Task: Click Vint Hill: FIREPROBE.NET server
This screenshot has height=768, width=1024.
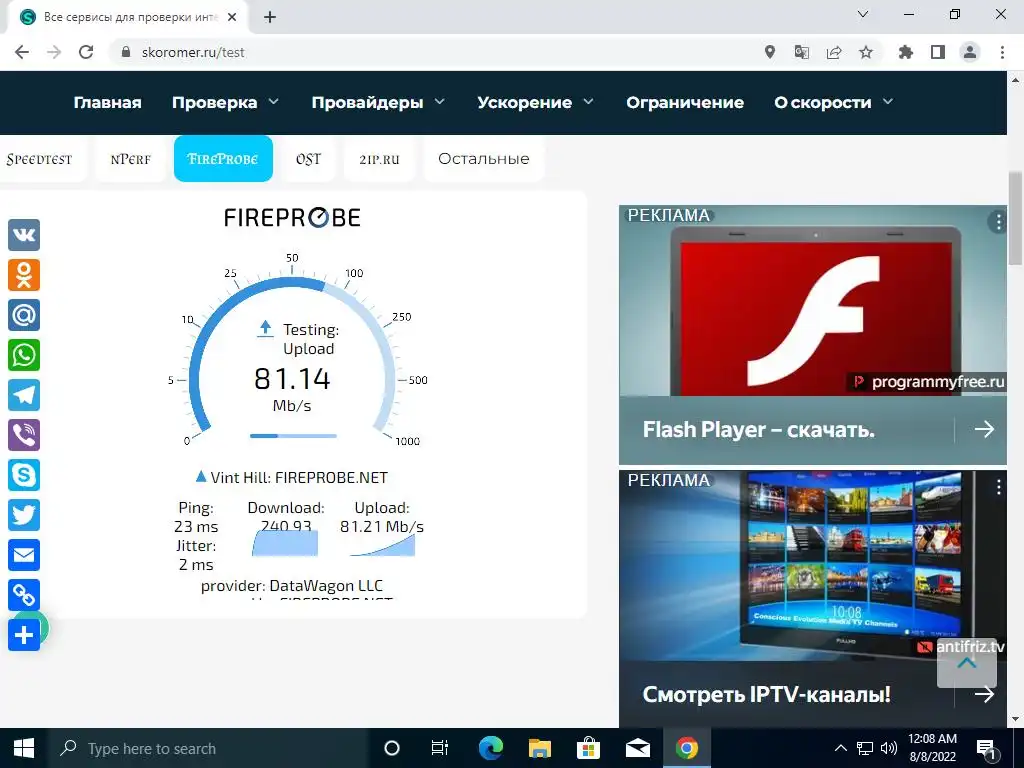Action: click(292, 477)
